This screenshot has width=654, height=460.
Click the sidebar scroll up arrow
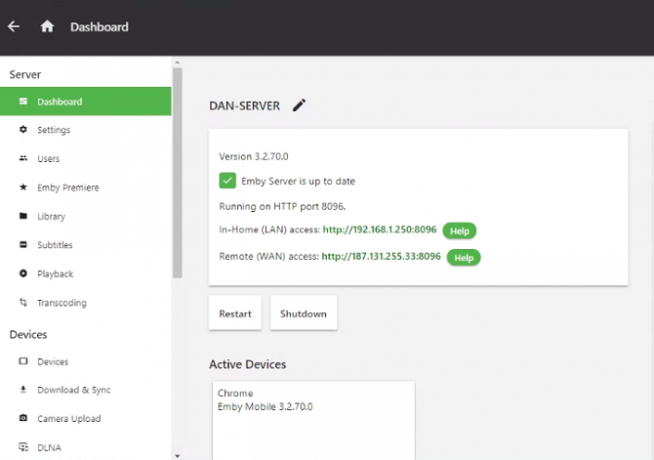tap(177, 63)
